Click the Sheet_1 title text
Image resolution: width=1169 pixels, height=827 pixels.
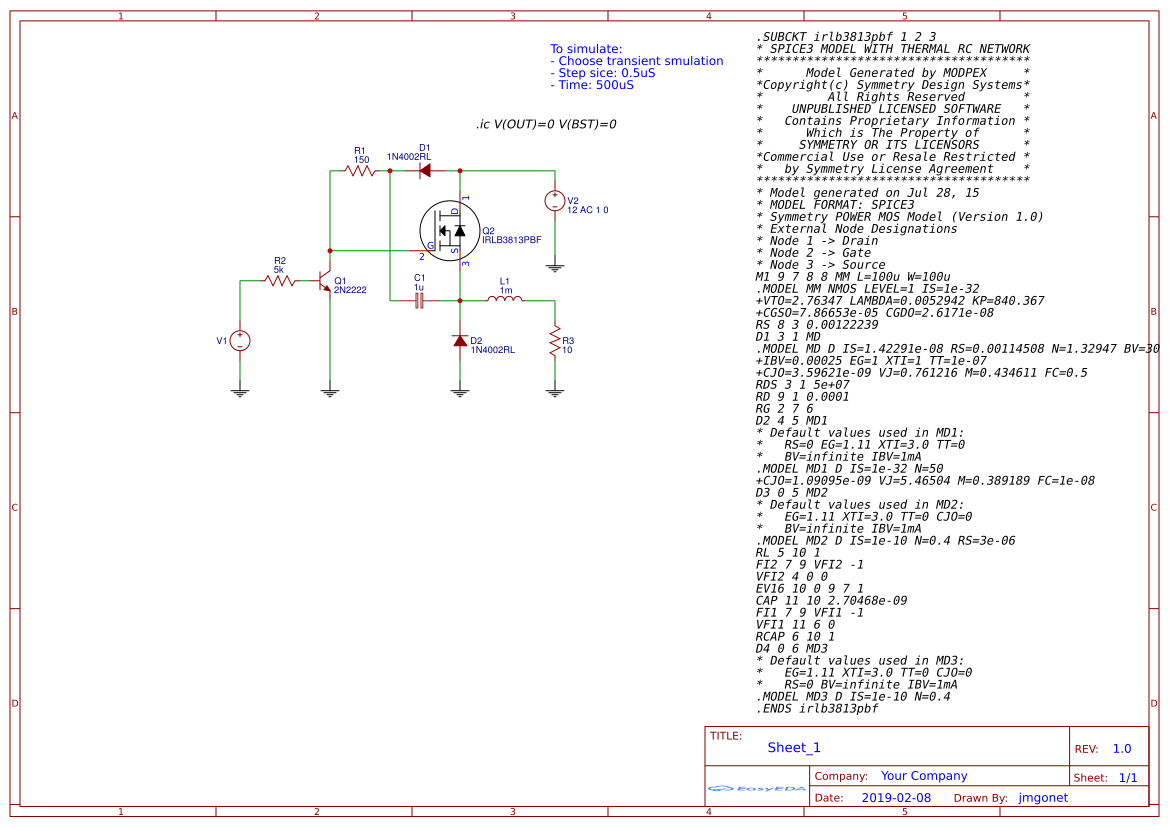click(x=793, y=747)
